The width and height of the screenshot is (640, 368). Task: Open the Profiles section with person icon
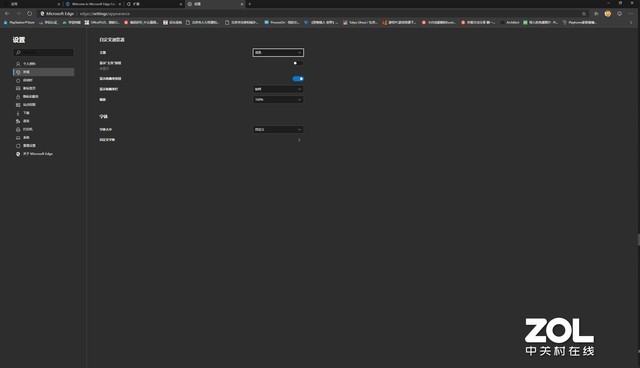pos(43,64)
